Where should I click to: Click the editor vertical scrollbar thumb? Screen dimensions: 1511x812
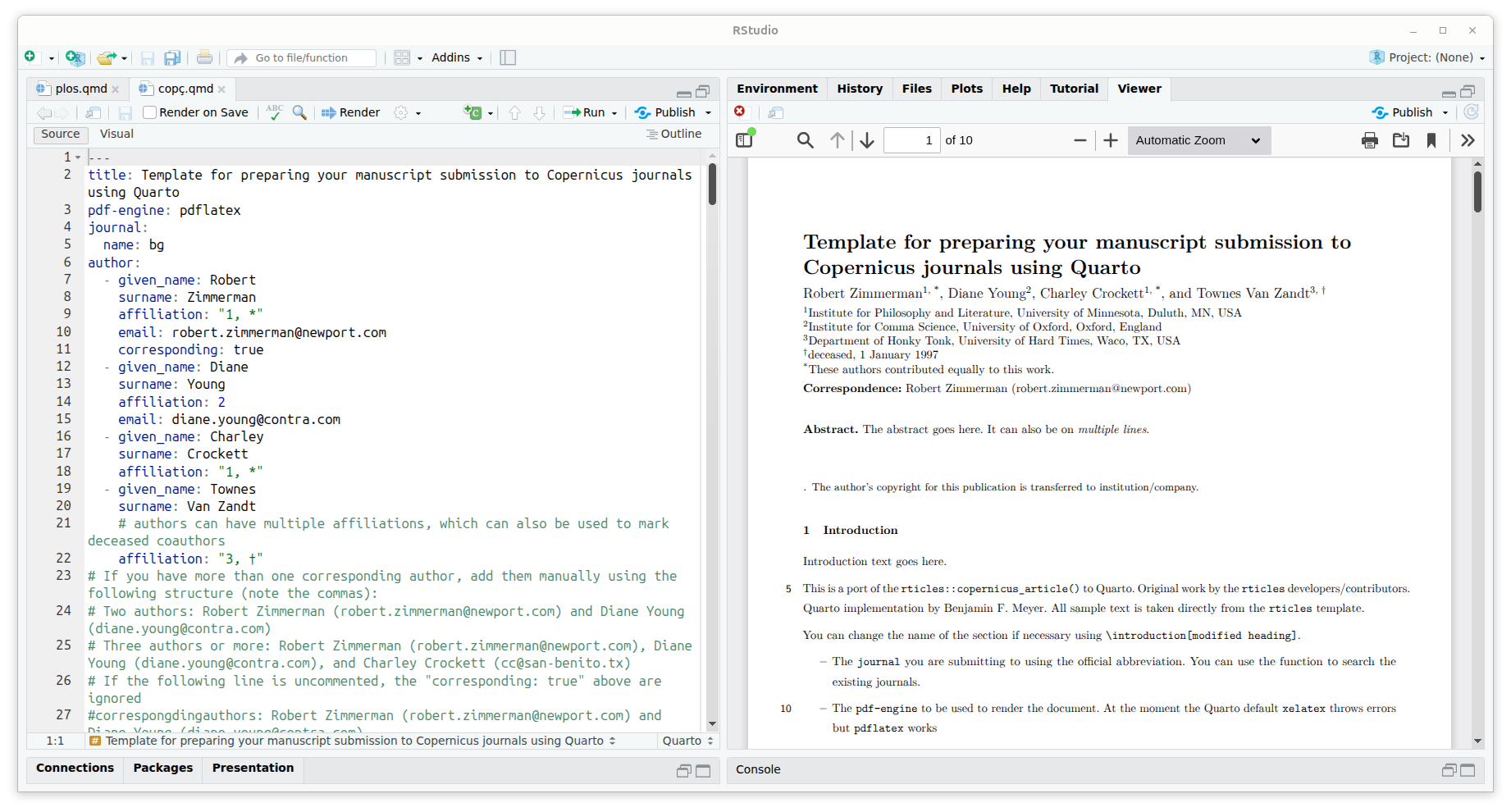[712, 184]
